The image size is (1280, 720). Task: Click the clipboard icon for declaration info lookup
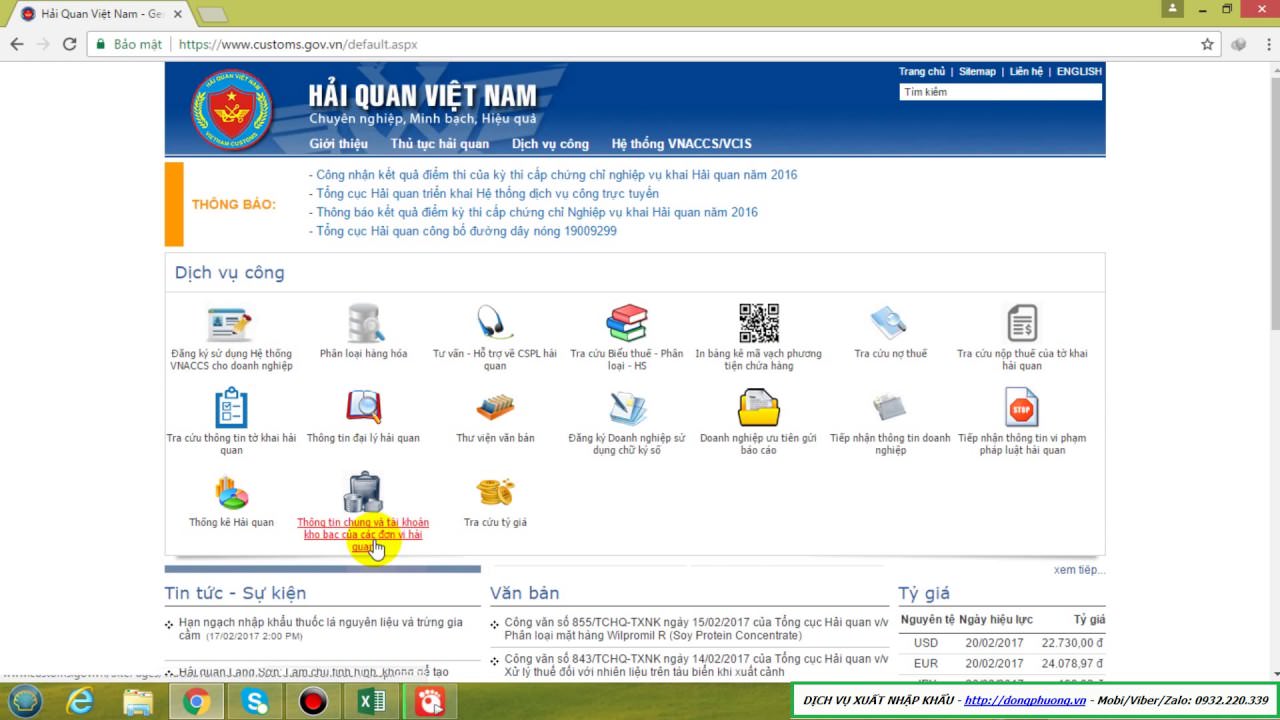pos(229,405)
